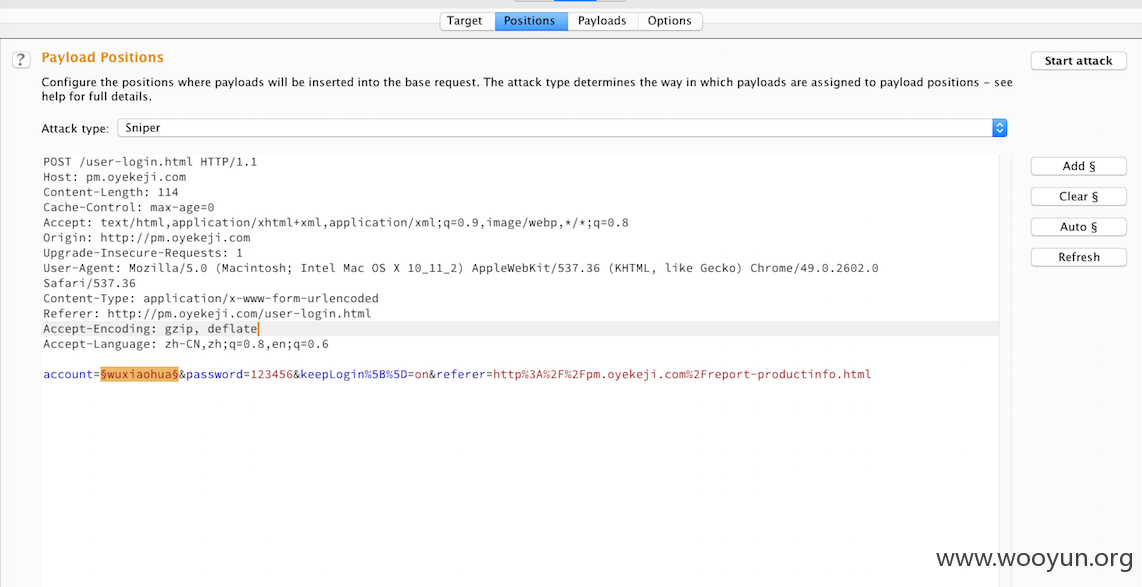
Task: Click the Clear § button
Action: 1079,197
